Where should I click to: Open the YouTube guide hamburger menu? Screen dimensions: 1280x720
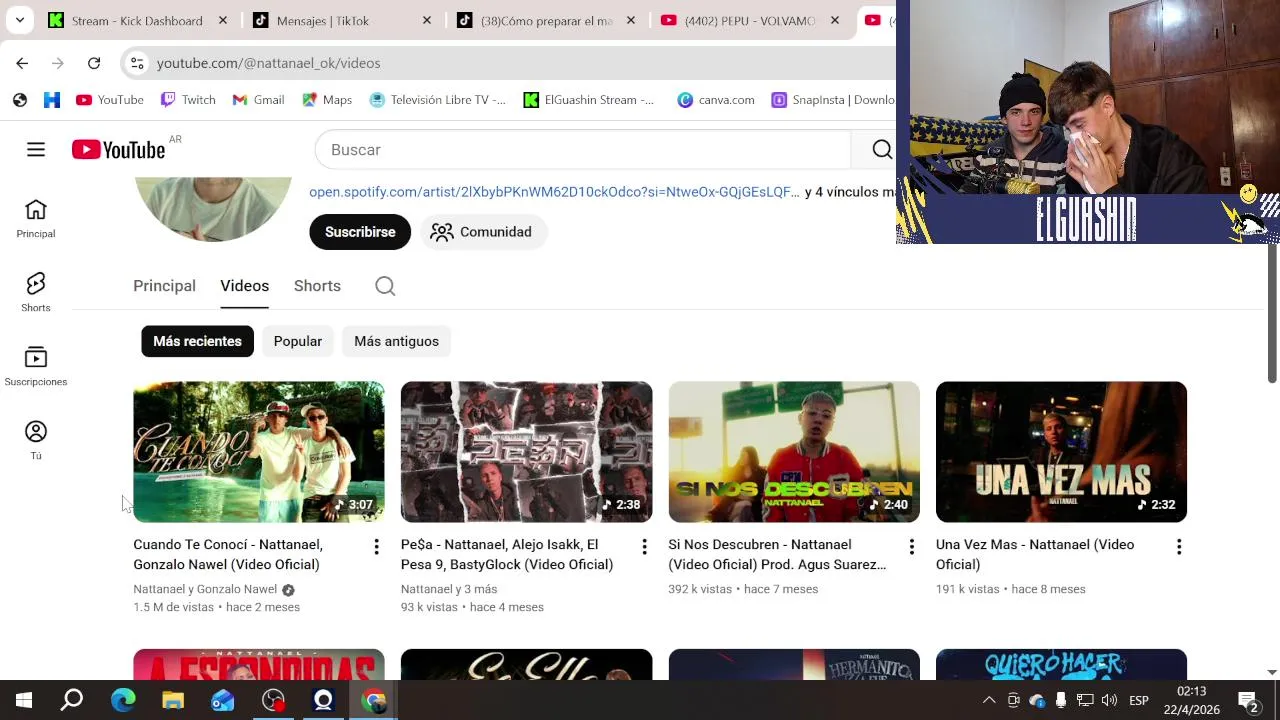(36, 149)
